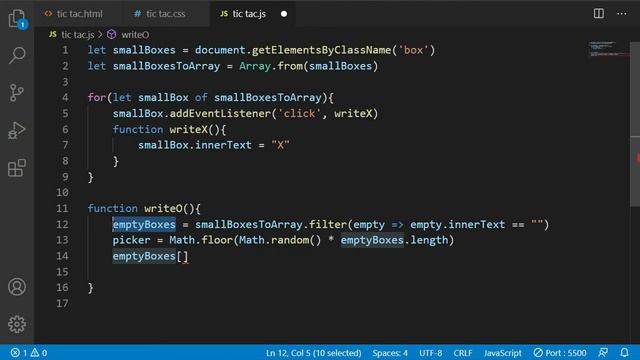The height and width of the screenshot is (360, 640).
Task: Click smallBoxesToArray on line 4
Action: (x=268, y=98)
